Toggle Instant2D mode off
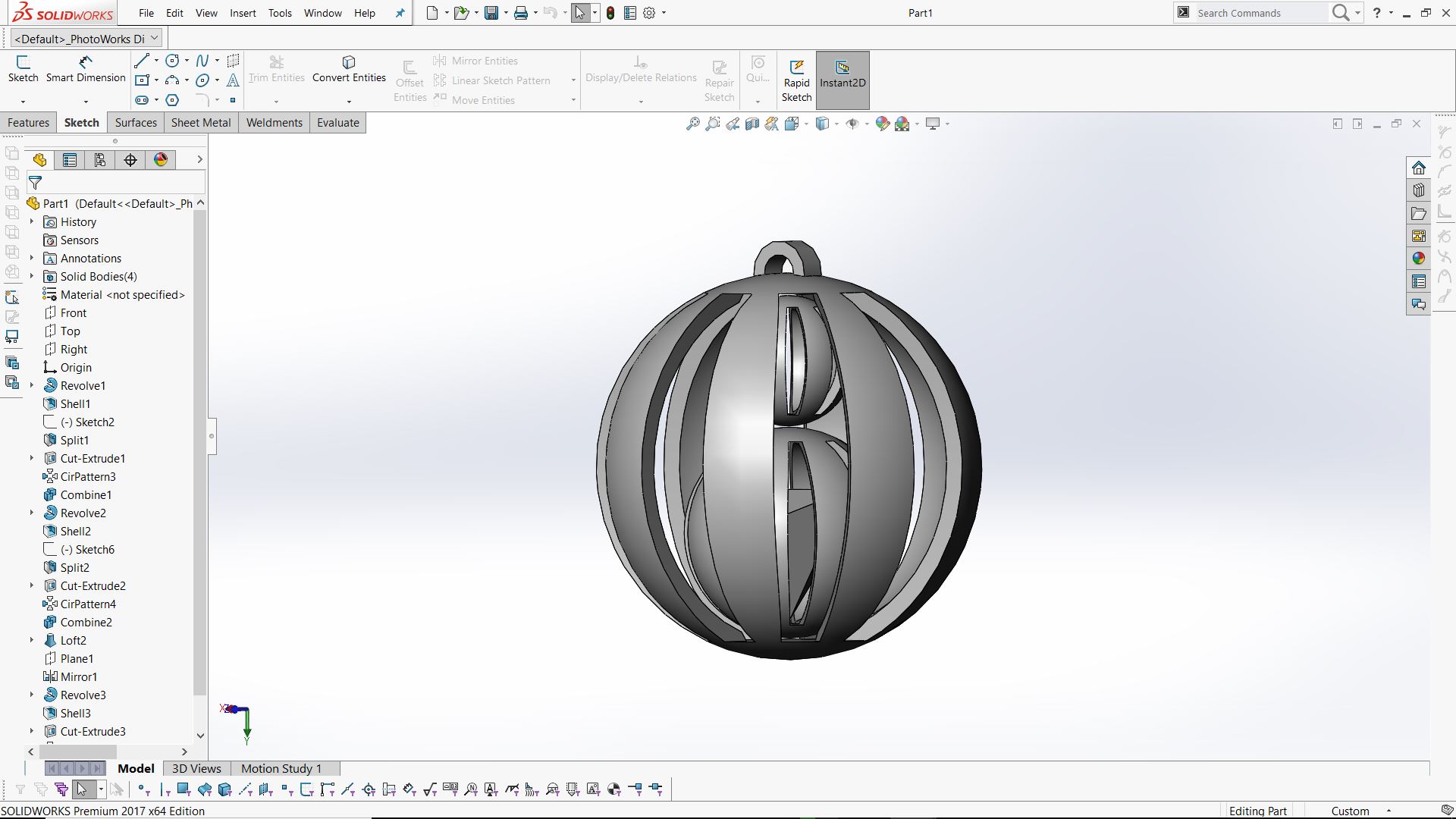Viewport: 1456px width, 819px height. pyautogui.click(x=842, y=80)
